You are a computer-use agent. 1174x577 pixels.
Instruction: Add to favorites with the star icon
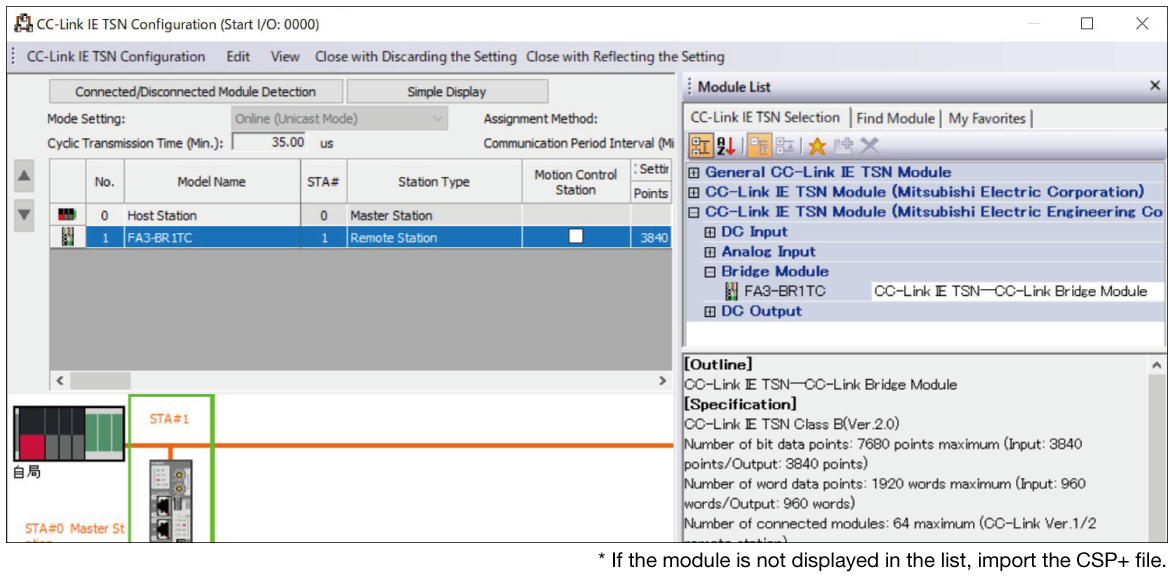click(x=816, y=146)
